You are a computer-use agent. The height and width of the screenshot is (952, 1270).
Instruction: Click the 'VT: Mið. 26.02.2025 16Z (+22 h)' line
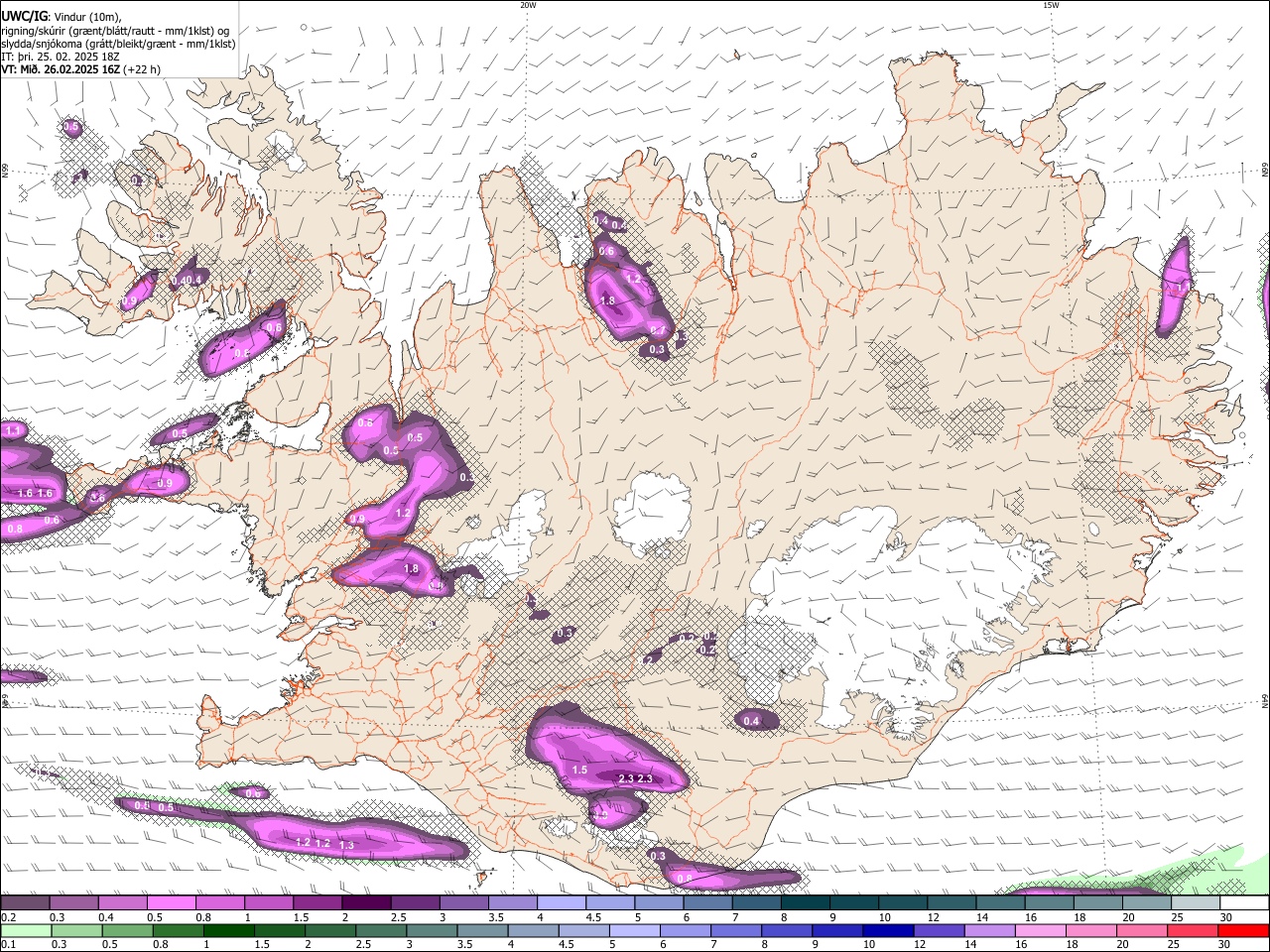tap(80, 69)
